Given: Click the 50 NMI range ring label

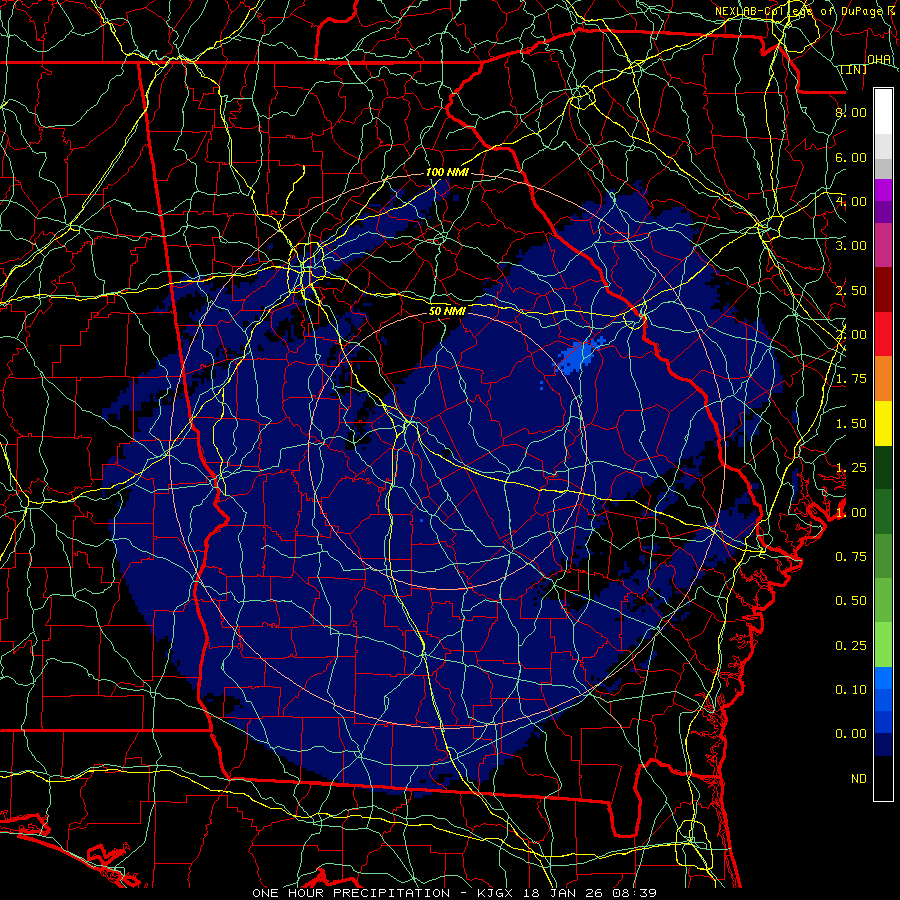Looking at the screenshot, I should (x=447, y=312).
